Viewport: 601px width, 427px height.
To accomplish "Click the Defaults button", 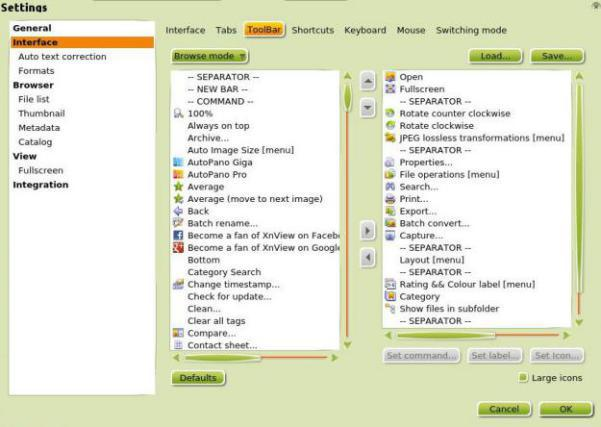I will tap(198, 378).
